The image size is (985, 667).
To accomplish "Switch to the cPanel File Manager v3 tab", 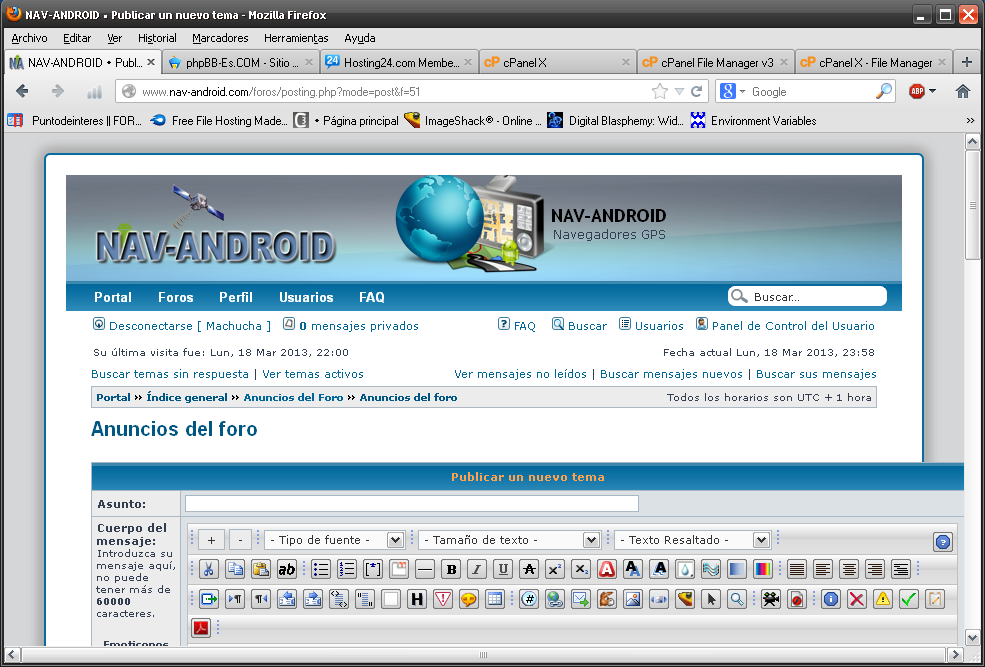I will click(x=715, y=62).
